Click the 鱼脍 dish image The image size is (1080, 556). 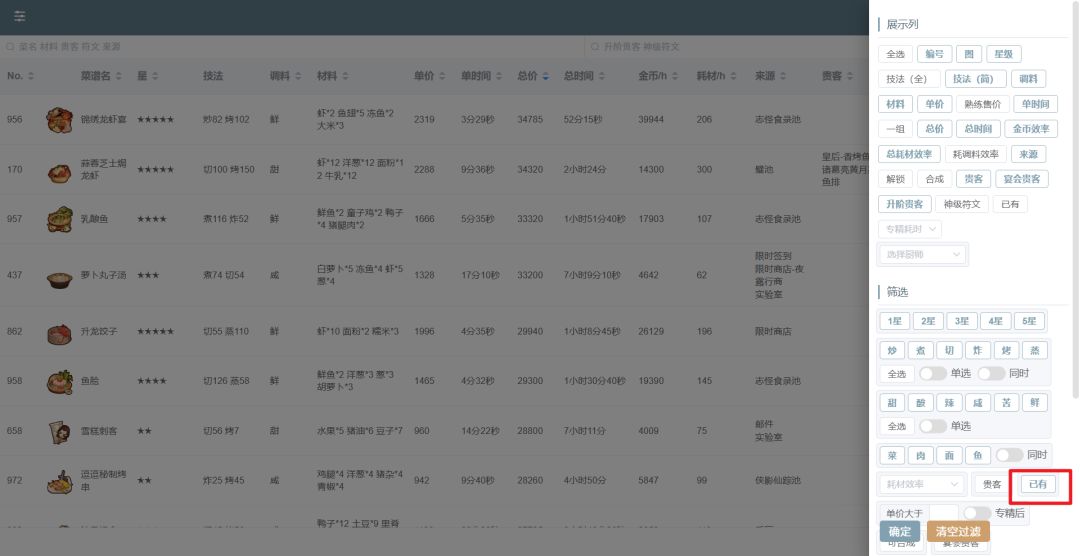(x=59, y=381)
